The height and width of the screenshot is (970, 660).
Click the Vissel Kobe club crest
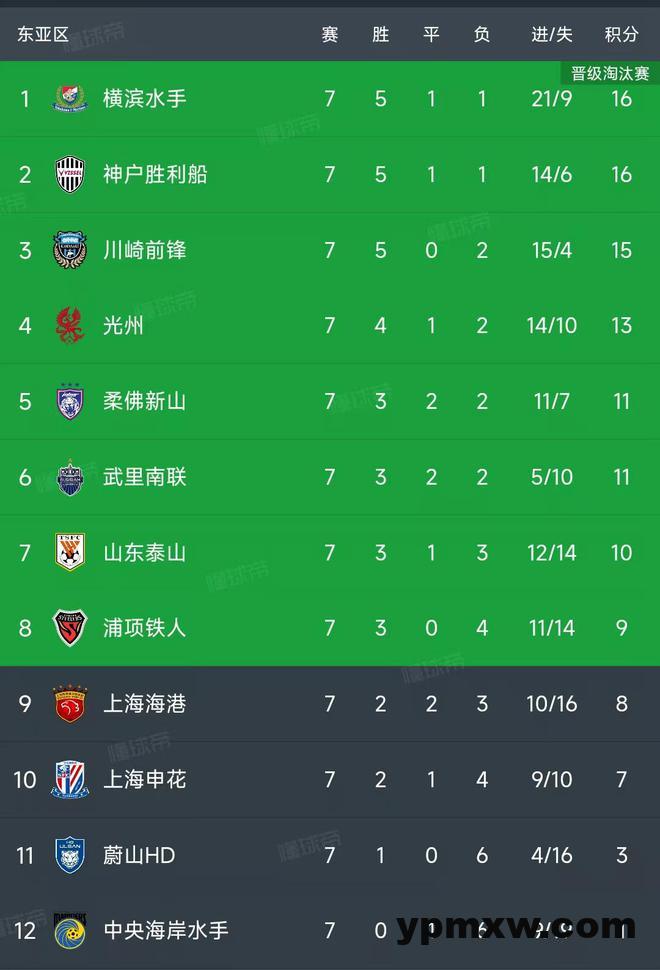click(69, 174)
